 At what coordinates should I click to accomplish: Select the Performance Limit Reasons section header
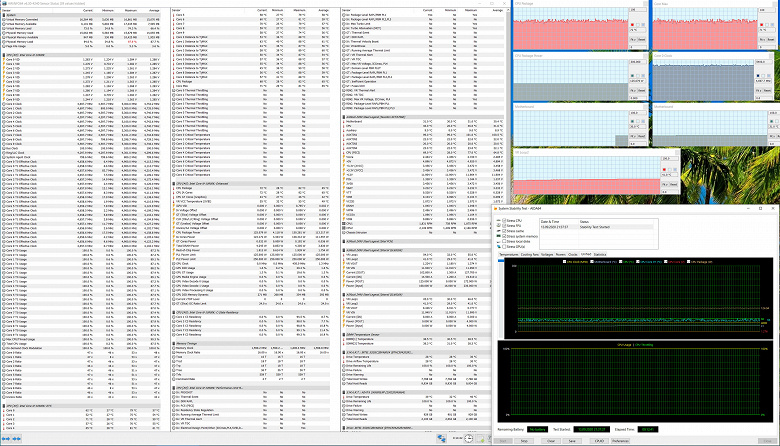[x=250, y=388]
